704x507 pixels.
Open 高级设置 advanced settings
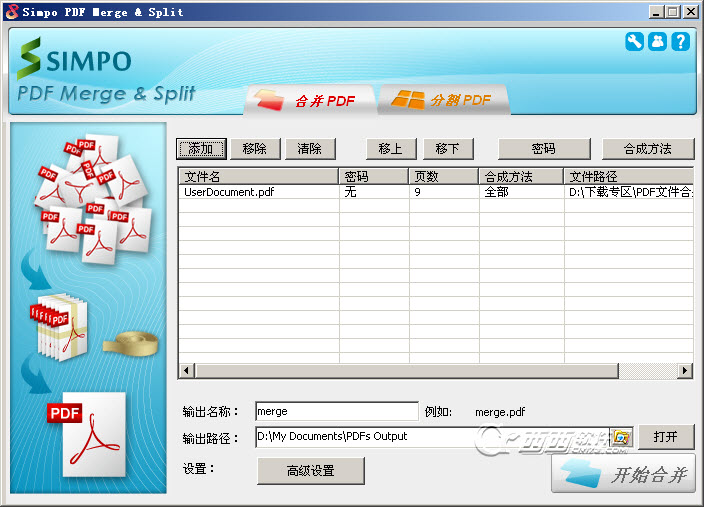coord(311,471)
